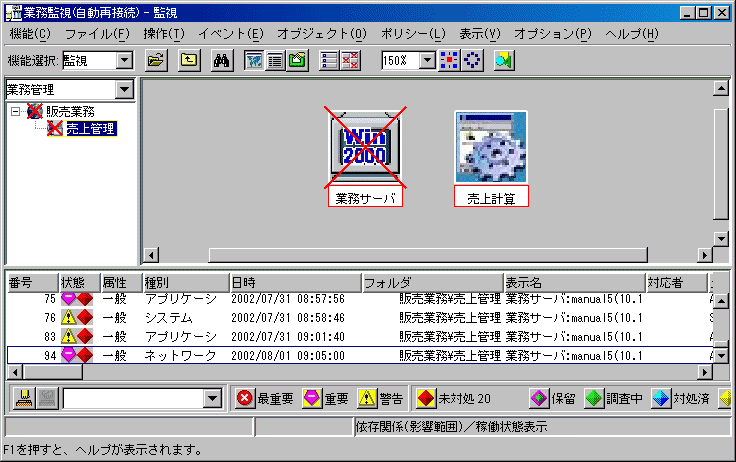This screenshot has height=462, width=736.
Task: Click map pane scroll-up arrow
Action: point(721,88)
